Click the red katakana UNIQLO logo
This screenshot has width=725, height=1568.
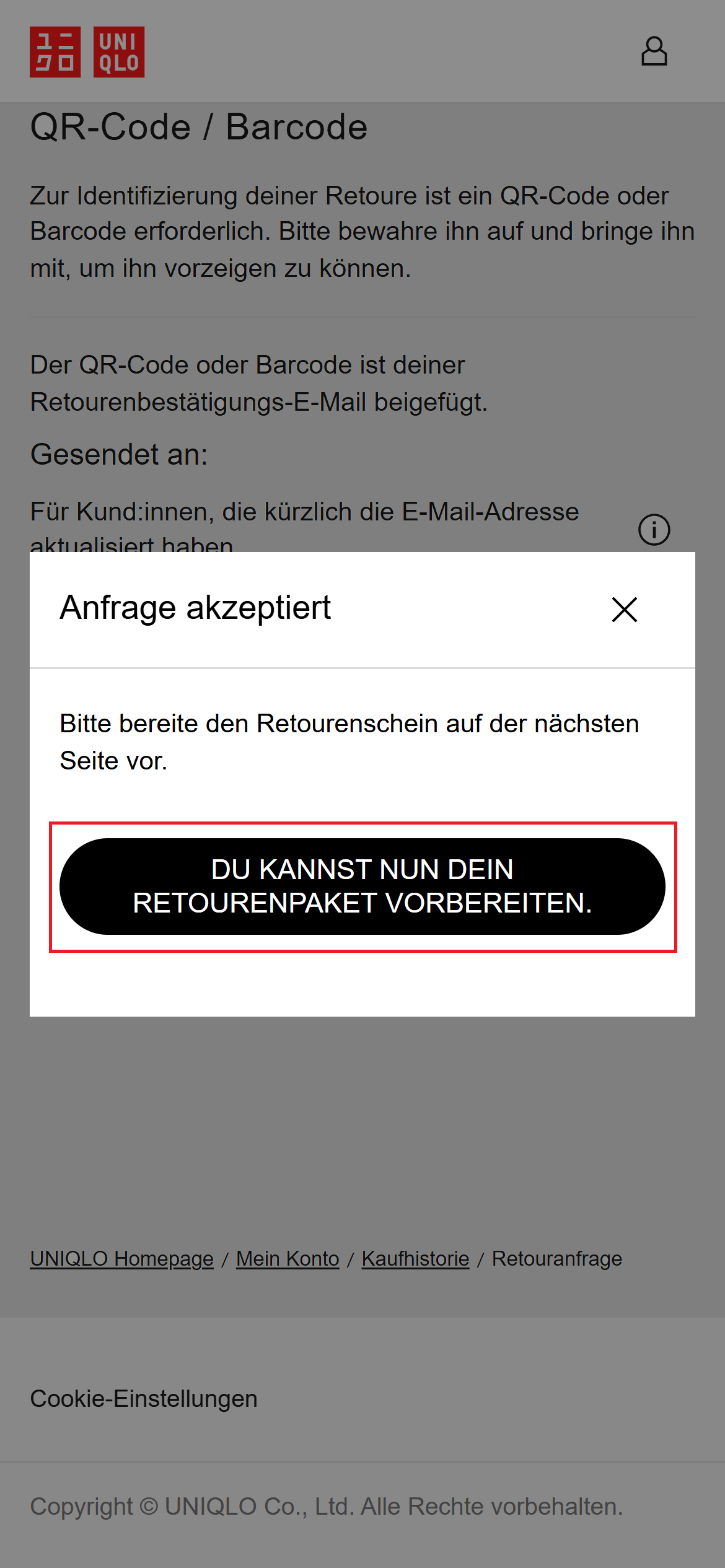point(55,52)
